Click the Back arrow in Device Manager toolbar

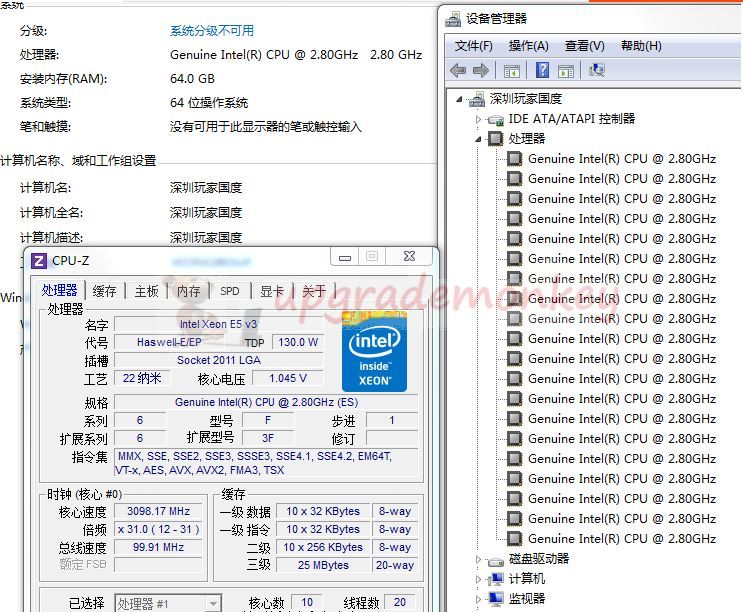click(x=458, y=71)
